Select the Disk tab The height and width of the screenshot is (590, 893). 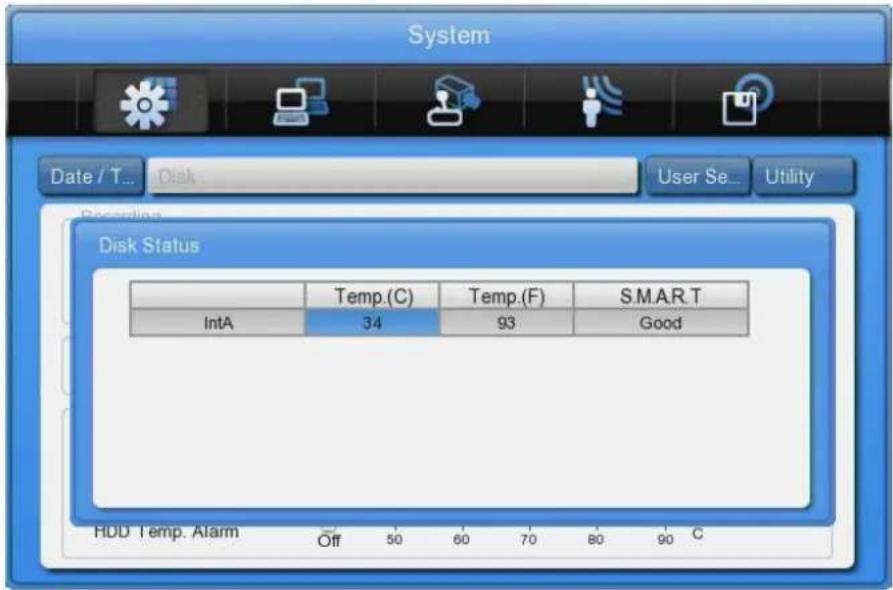tap(392, 176)
